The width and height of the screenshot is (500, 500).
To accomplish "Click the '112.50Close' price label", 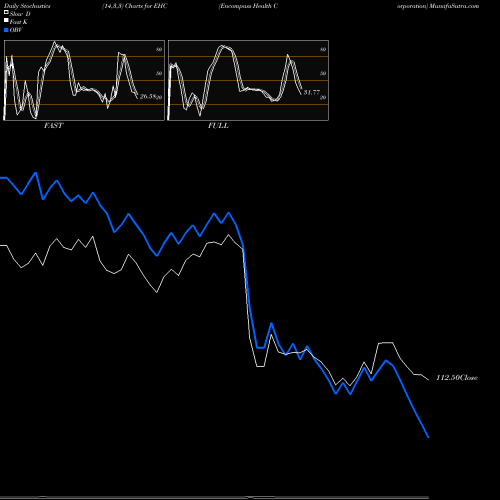I will point(457,378).
